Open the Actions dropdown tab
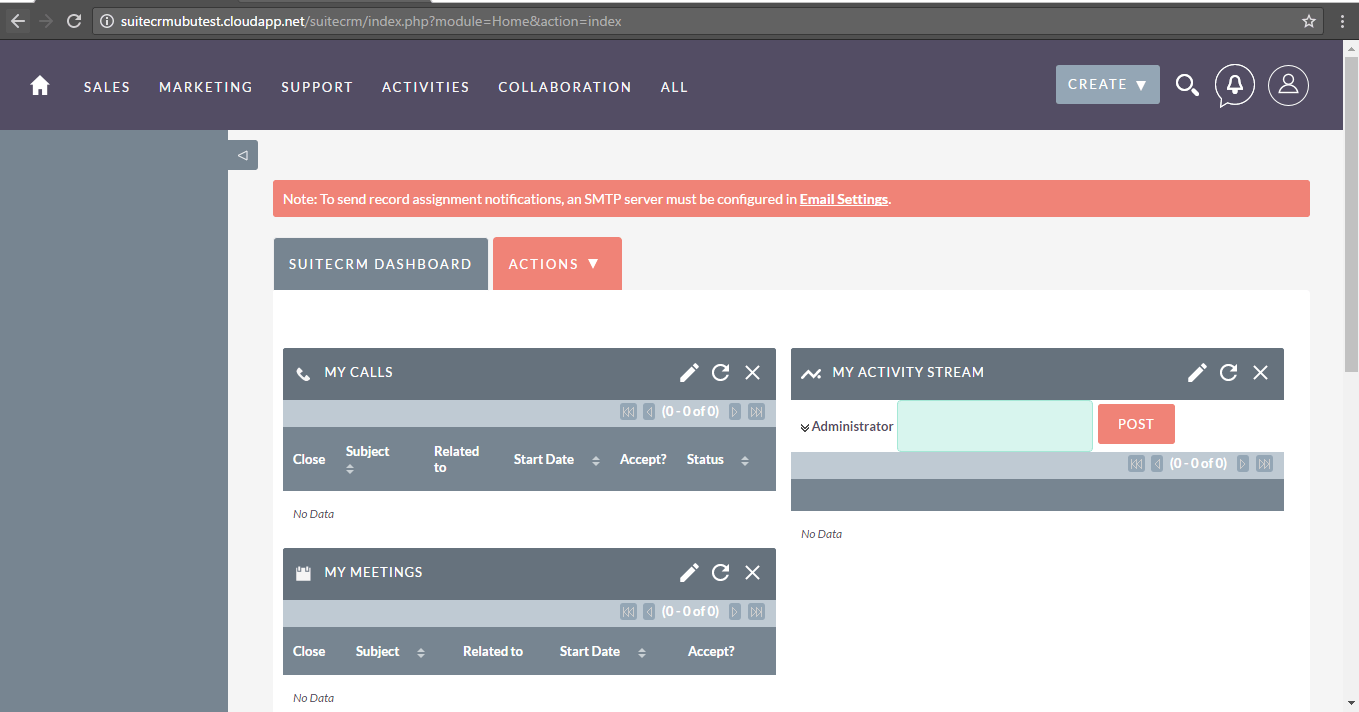Viewport: 1359px width, 712px height. pyautogui.click(x=556, y=264)
